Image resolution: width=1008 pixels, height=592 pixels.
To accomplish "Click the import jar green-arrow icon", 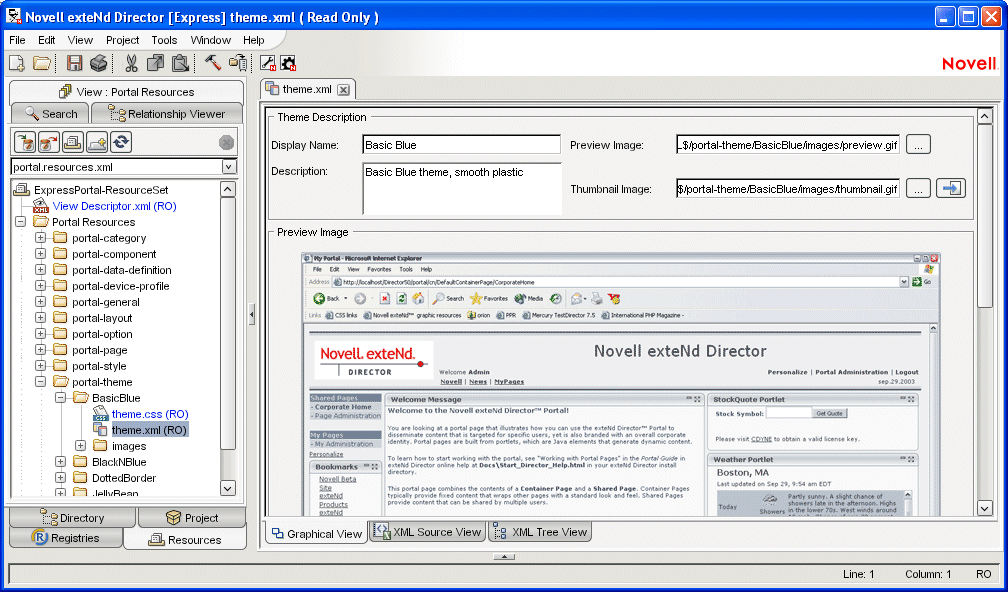I will [x=25, y=142].
